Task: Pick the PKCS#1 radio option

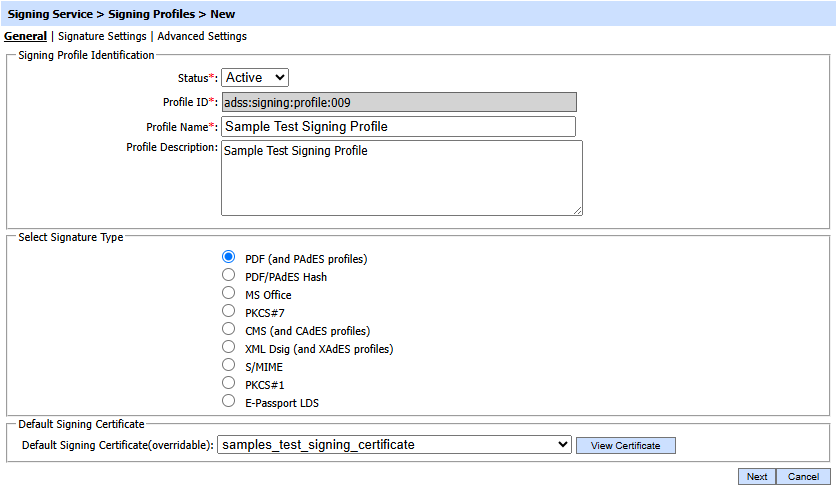Action: (228, 383)
